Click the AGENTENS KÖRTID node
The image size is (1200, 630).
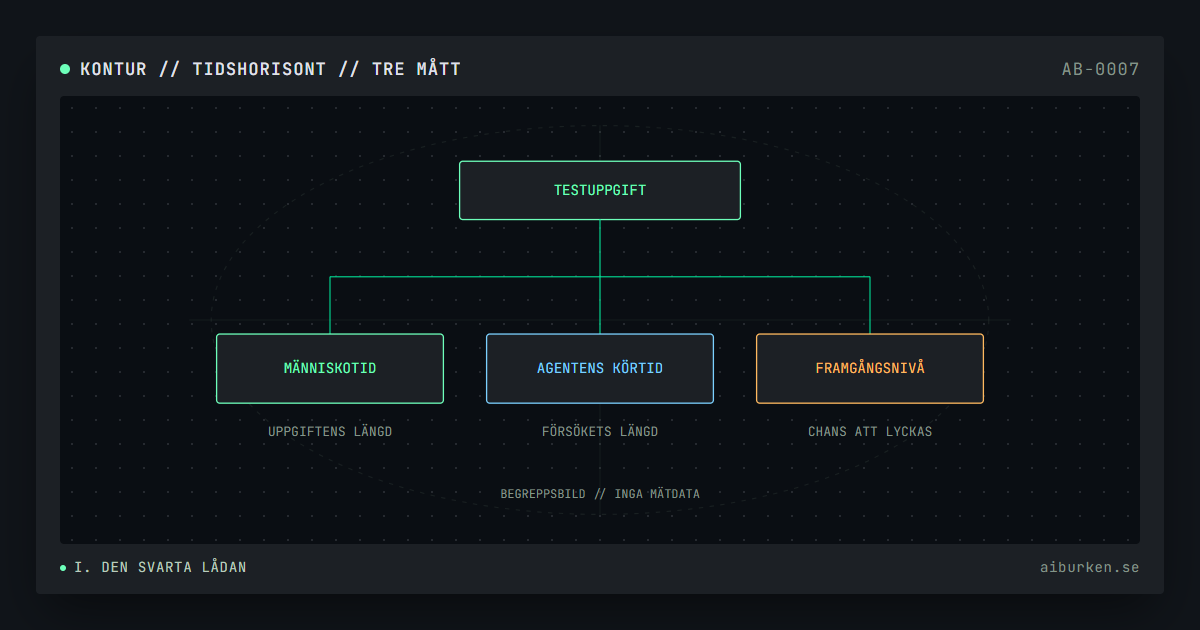point(600,368)
